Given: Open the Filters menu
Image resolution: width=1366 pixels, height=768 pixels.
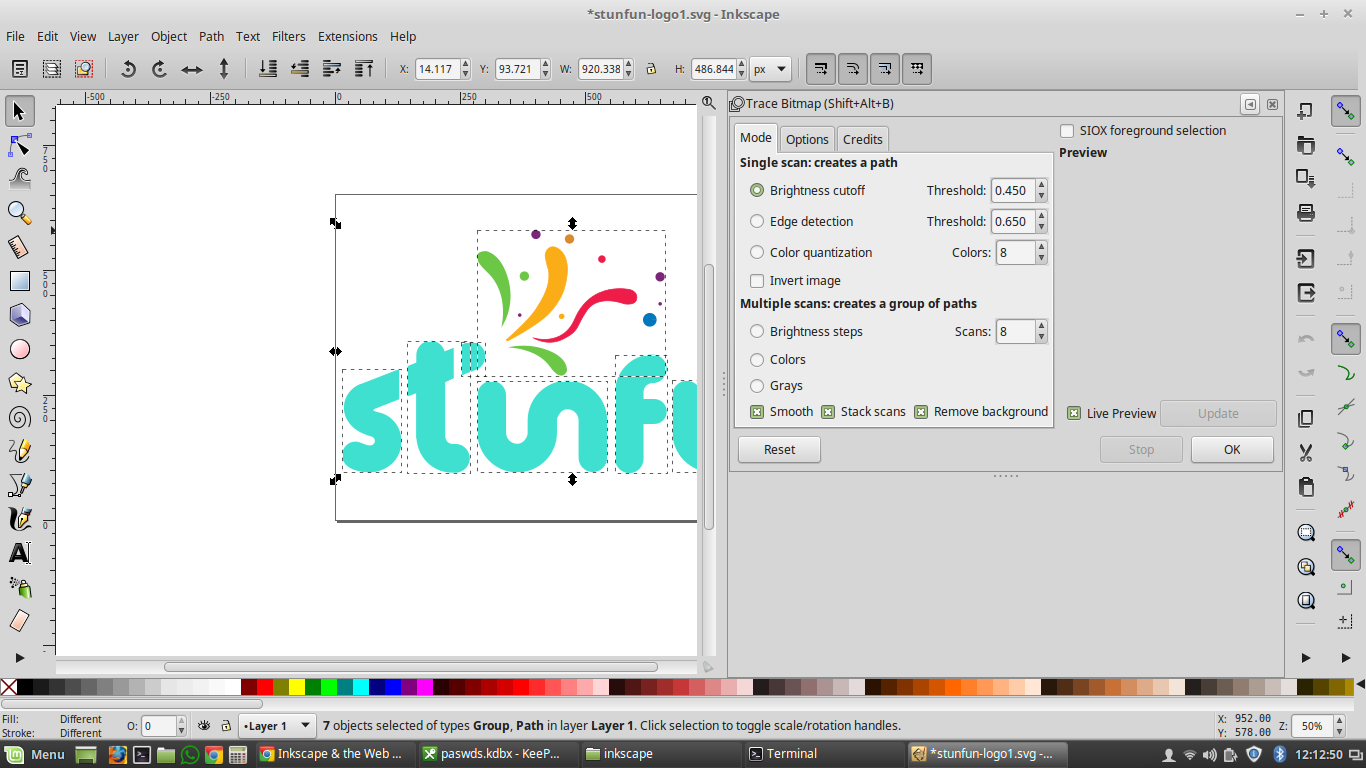Looking at the screenshot, I should [288, 36].
